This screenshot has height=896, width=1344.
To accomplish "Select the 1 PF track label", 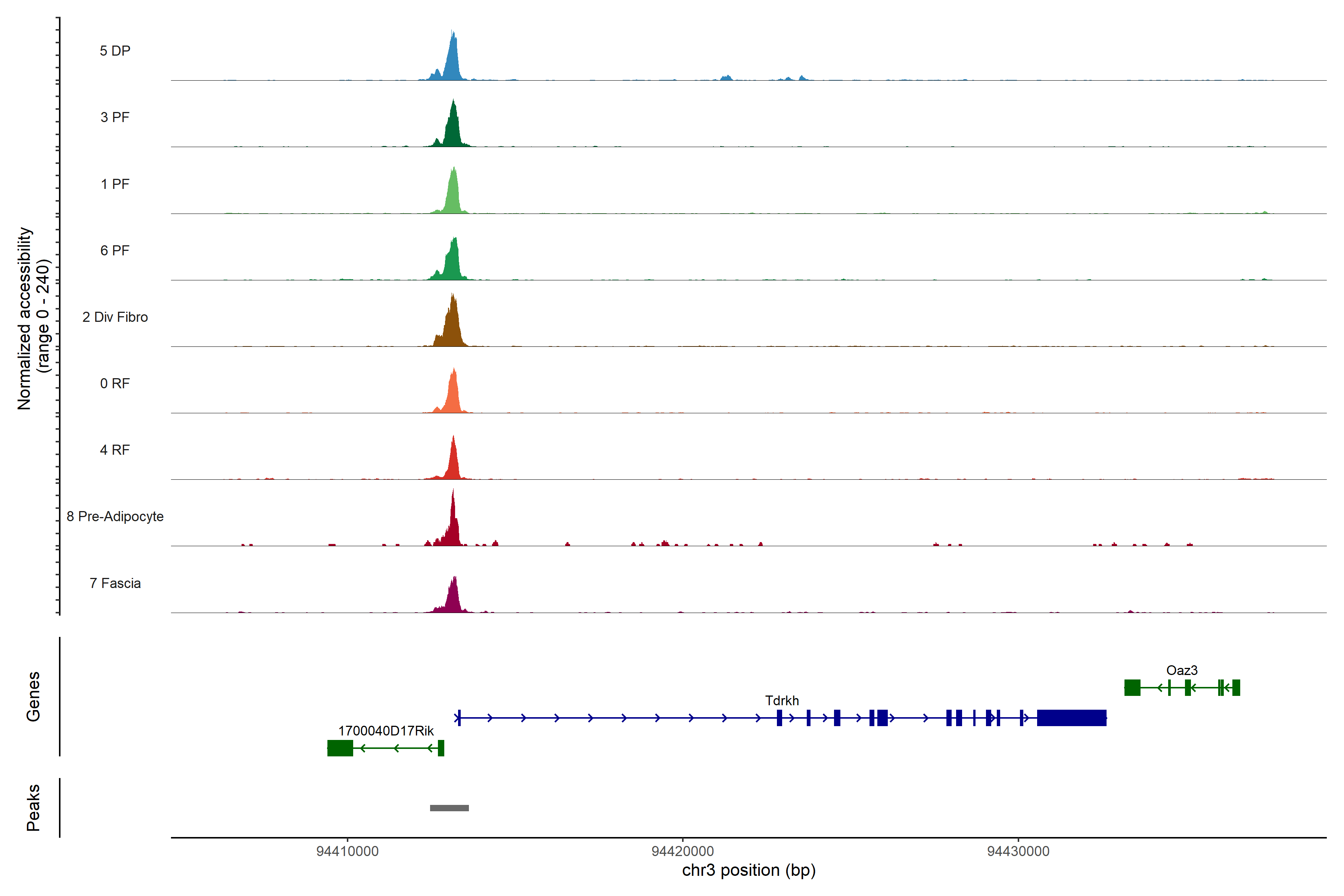I will pyautogui.click(x=115, y=184).
